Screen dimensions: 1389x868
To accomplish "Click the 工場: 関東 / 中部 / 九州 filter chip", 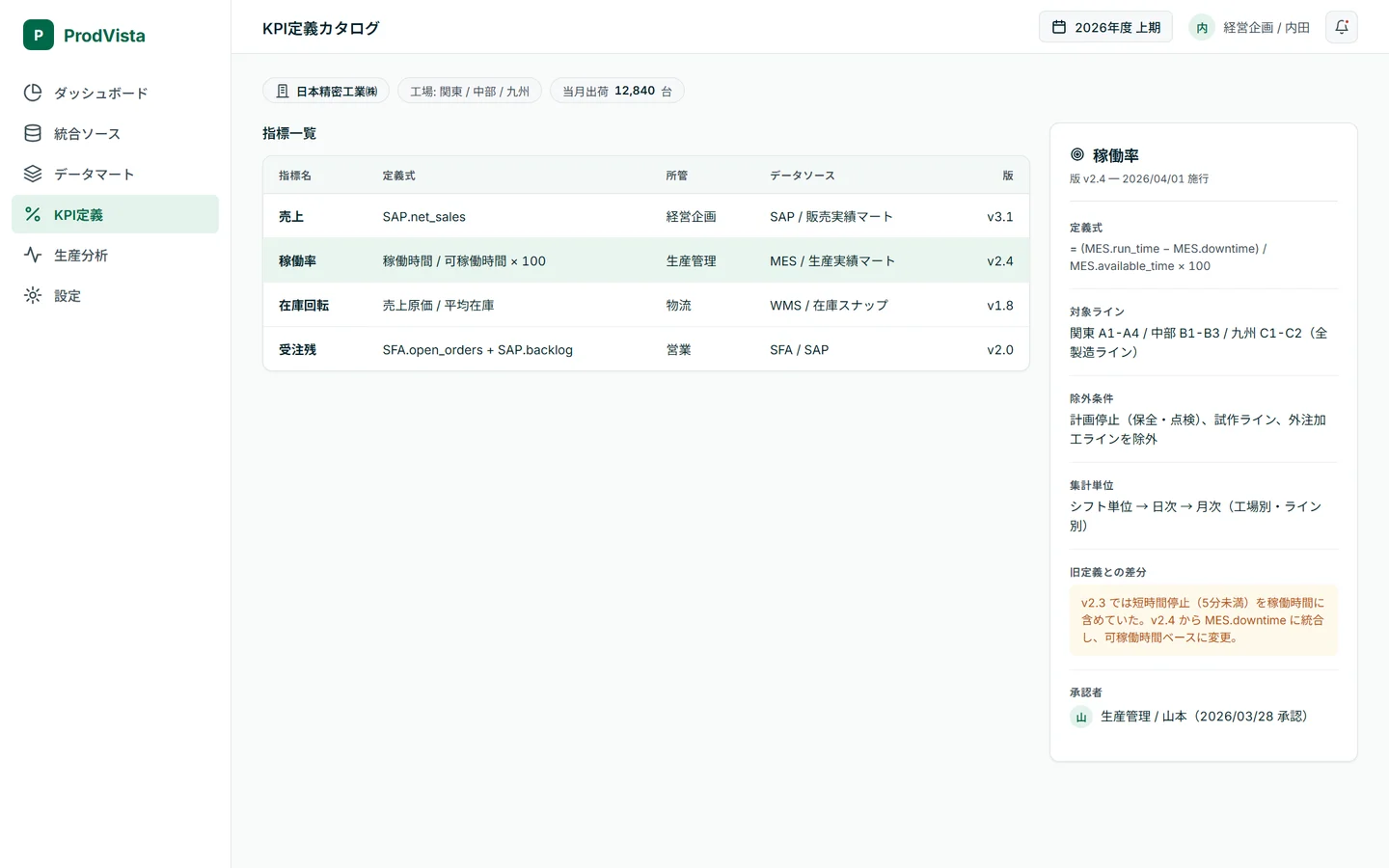I will coord(470,91).
